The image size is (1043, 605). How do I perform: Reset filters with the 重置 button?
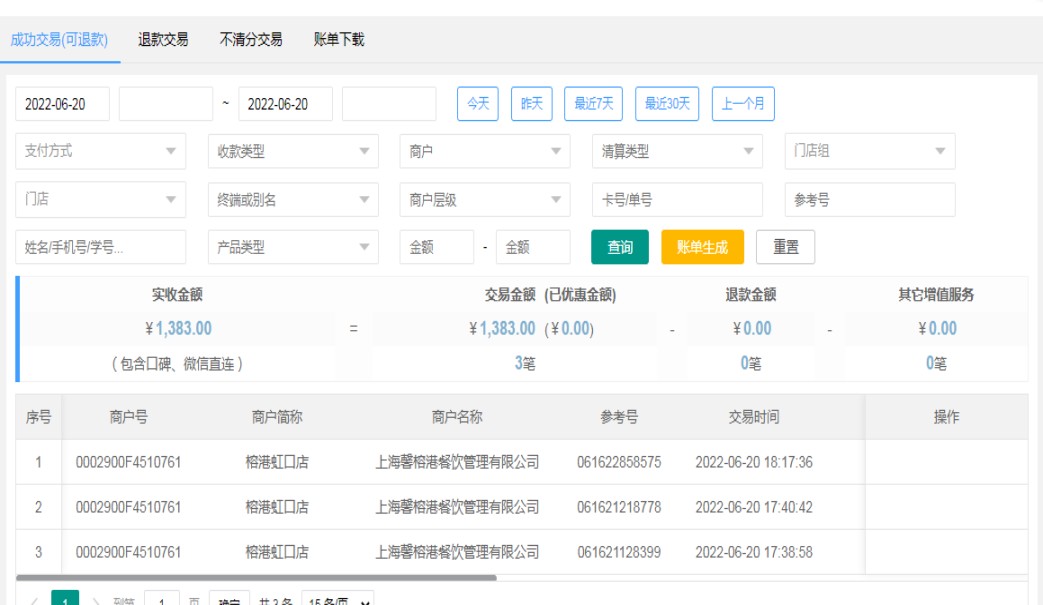[785, 247]
